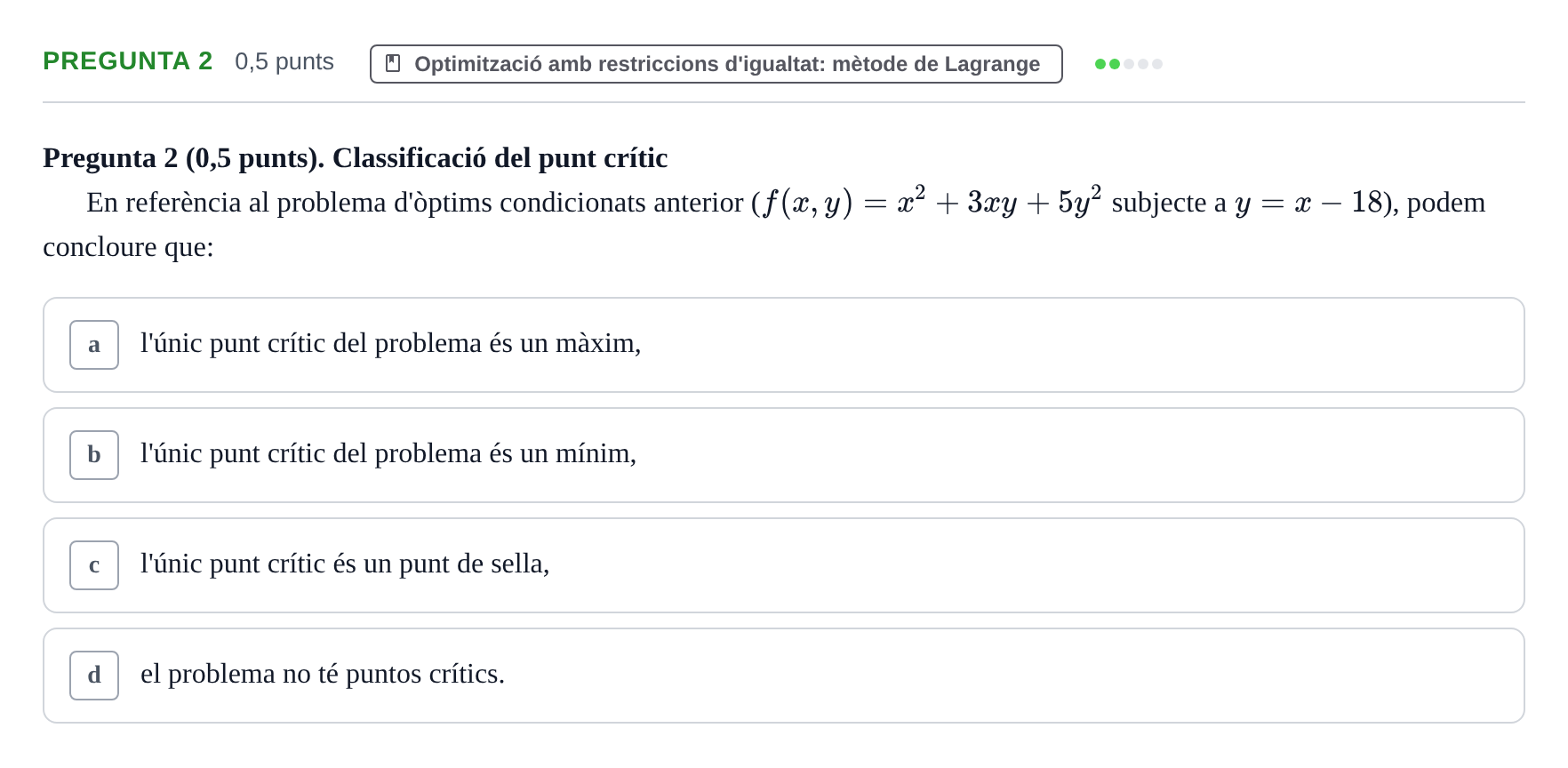The image size is (1568, 768).
Task: Click the third grey difficulty dot
Action: click(x=1129, y=64)
